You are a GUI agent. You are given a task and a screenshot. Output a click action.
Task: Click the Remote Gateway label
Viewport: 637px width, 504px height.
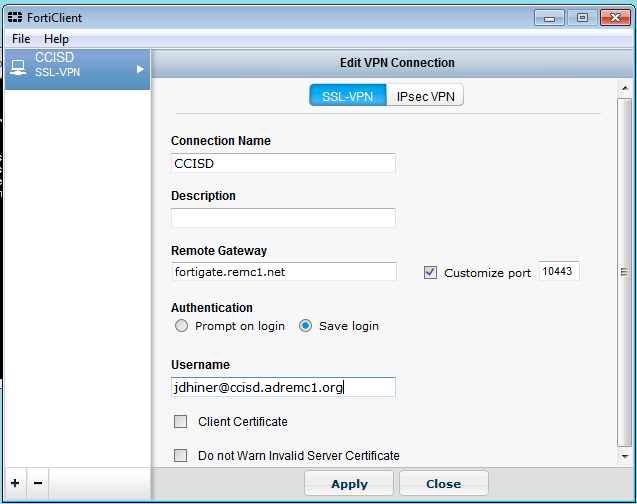[x=219, y=251]
